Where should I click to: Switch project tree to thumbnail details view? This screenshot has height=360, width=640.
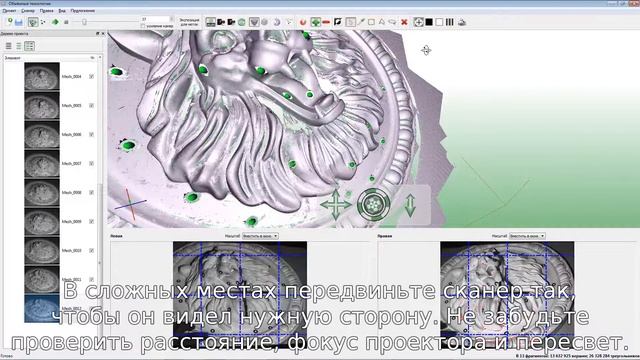(29, 46)
